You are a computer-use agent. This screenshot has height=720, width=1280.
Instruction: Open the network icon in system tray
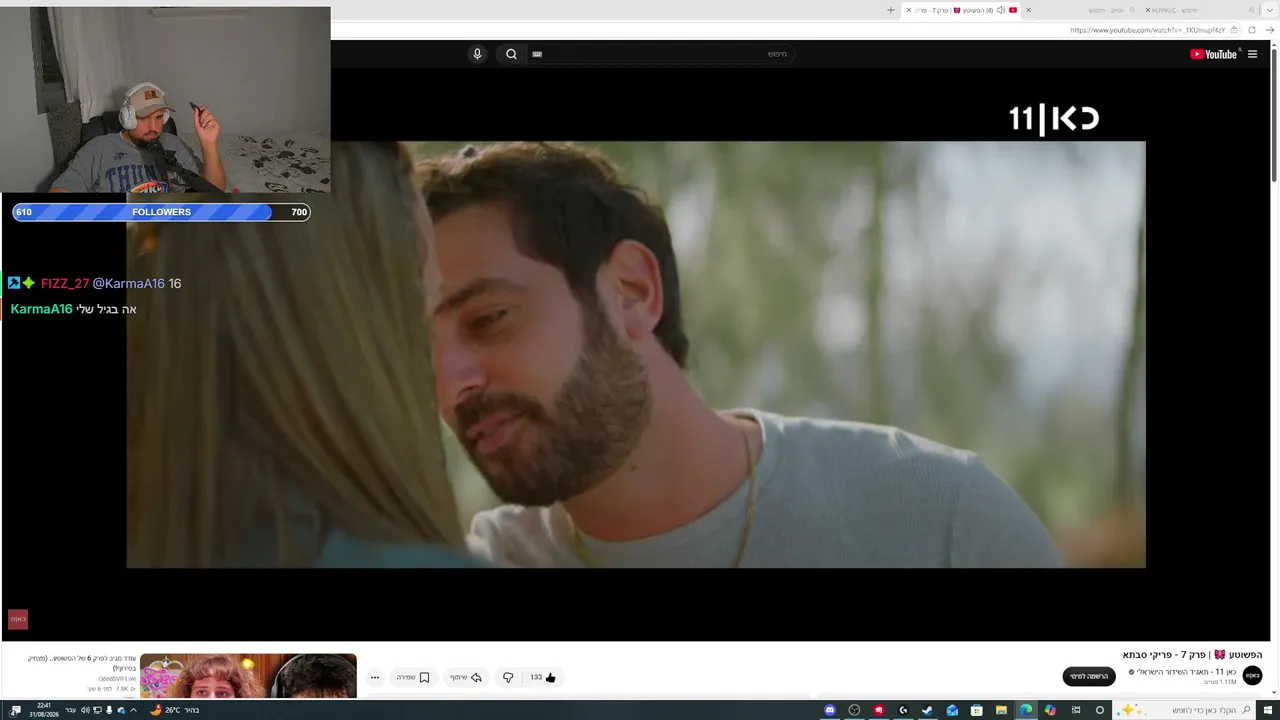97,710
